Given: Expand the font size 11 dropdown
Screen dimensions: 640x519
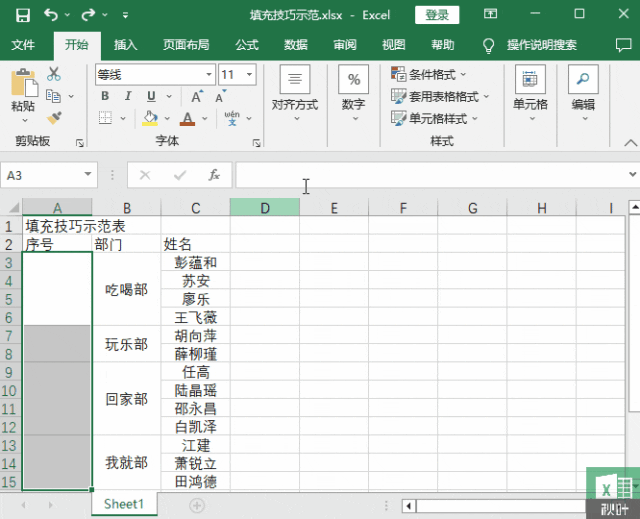Looking at the screenshot, I should 249,75.
